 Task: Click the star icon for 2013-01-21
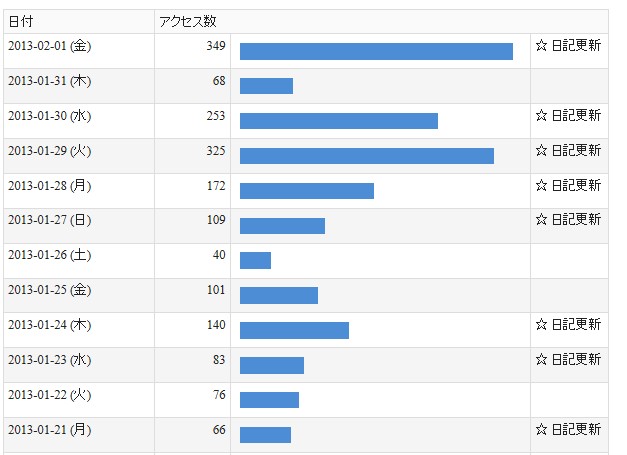tap(541, 429)
